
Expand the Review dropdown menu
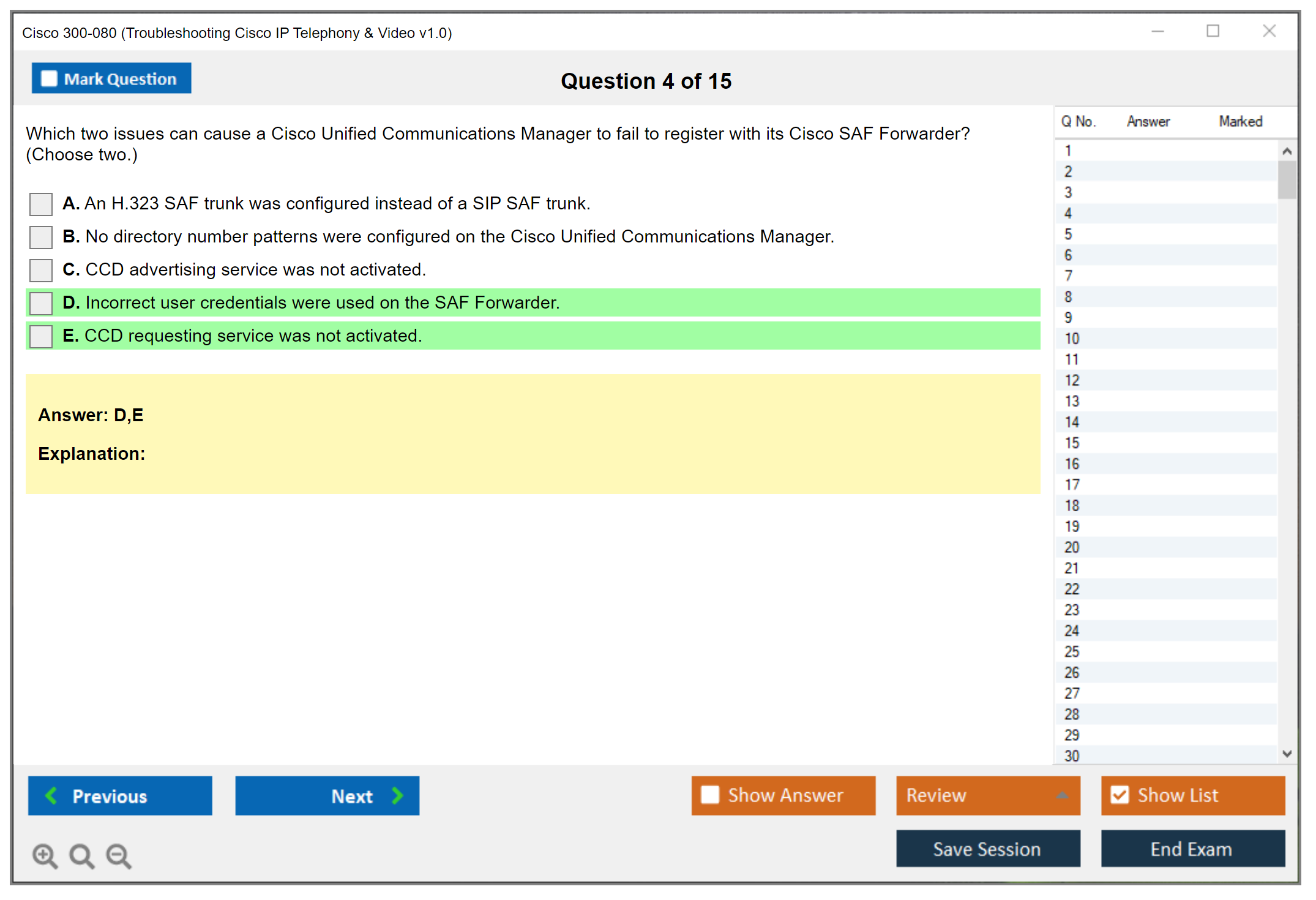1062,795
